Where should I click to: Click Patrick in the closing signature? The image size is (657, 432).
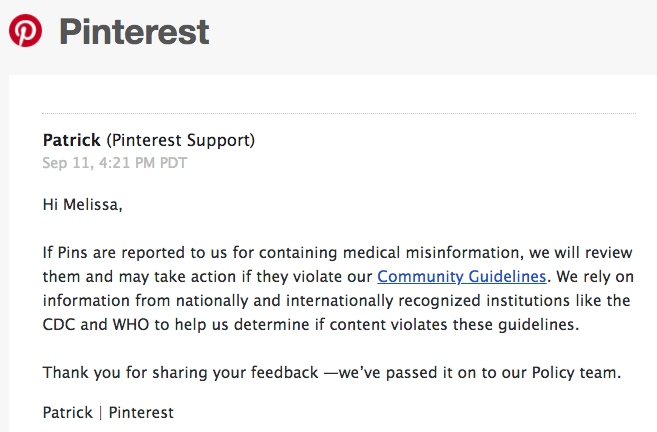tap(67, 412)
